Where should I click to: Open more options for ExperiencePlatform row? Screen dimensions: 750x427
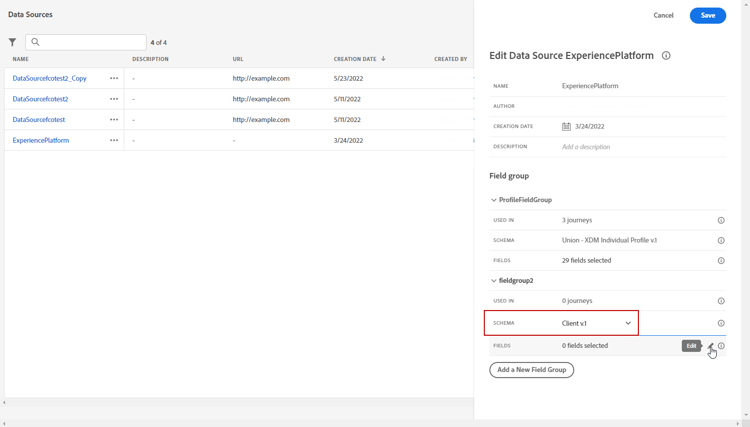[114, 140]
